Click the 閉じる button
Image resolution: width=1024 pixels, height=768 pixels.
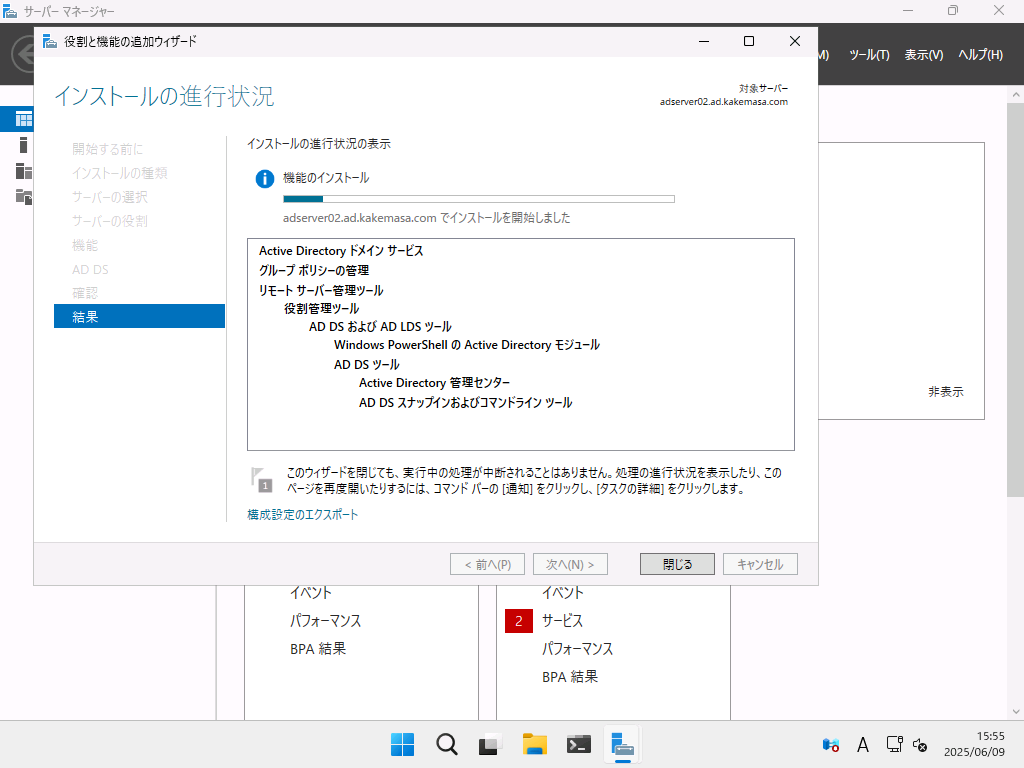pyautogui.click(x=677, y=564)
